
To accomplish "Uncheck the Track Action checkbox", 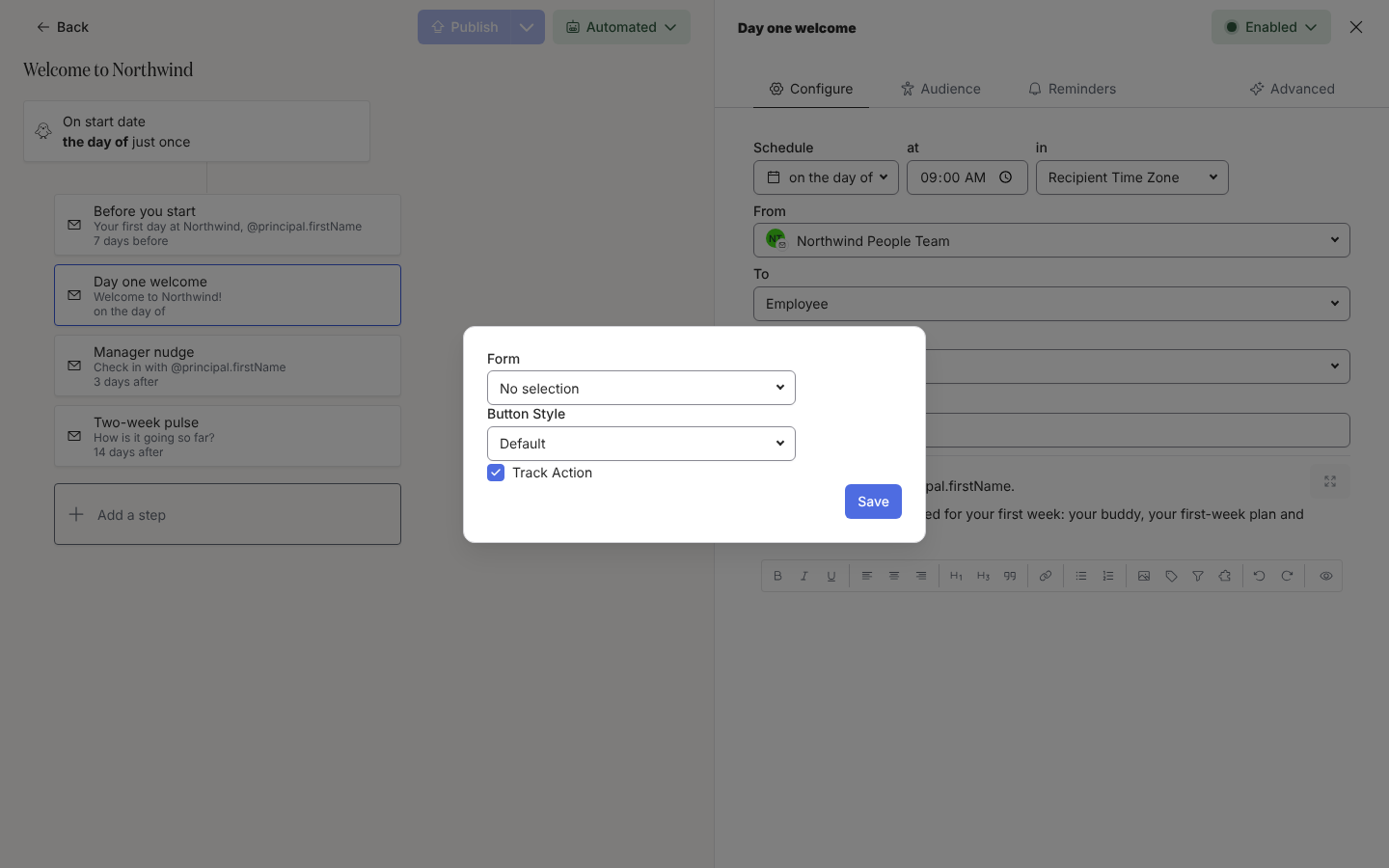I will coord(496,473).
